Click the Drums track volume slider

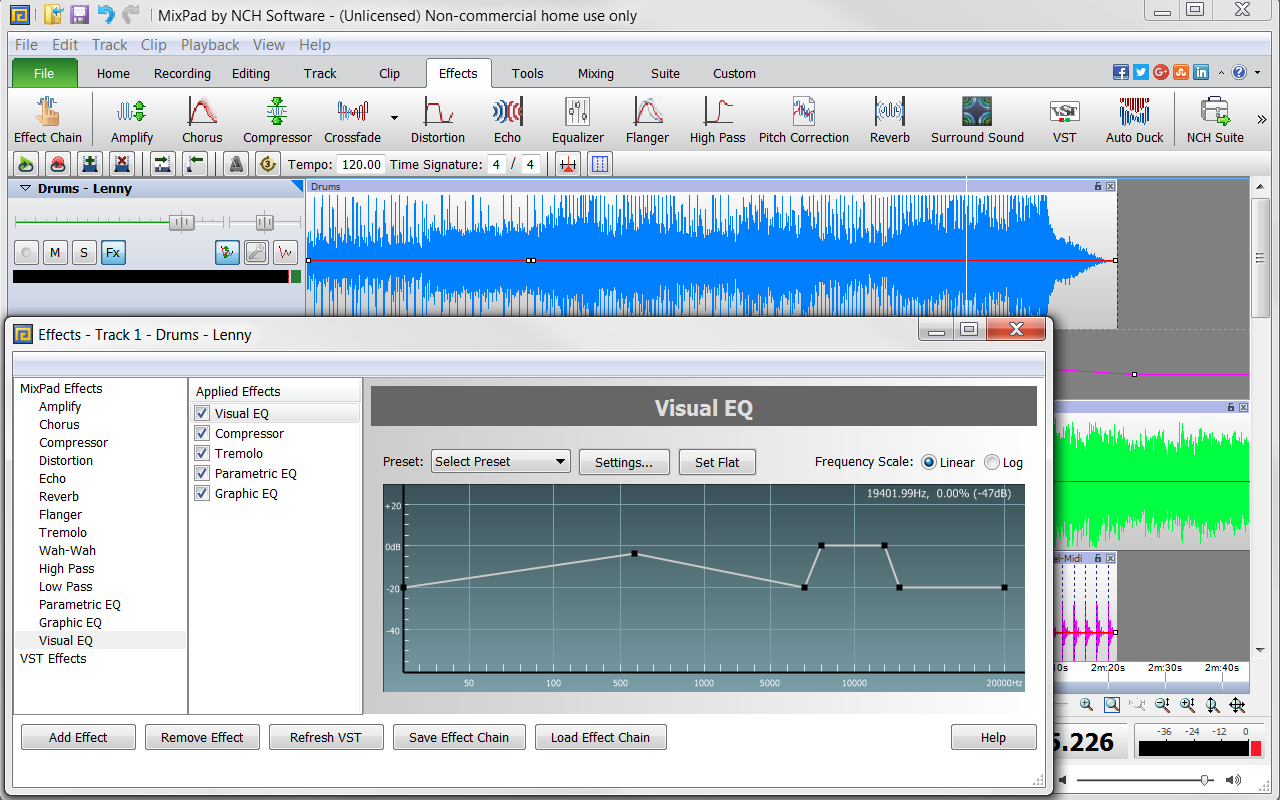tap(181, 222)
